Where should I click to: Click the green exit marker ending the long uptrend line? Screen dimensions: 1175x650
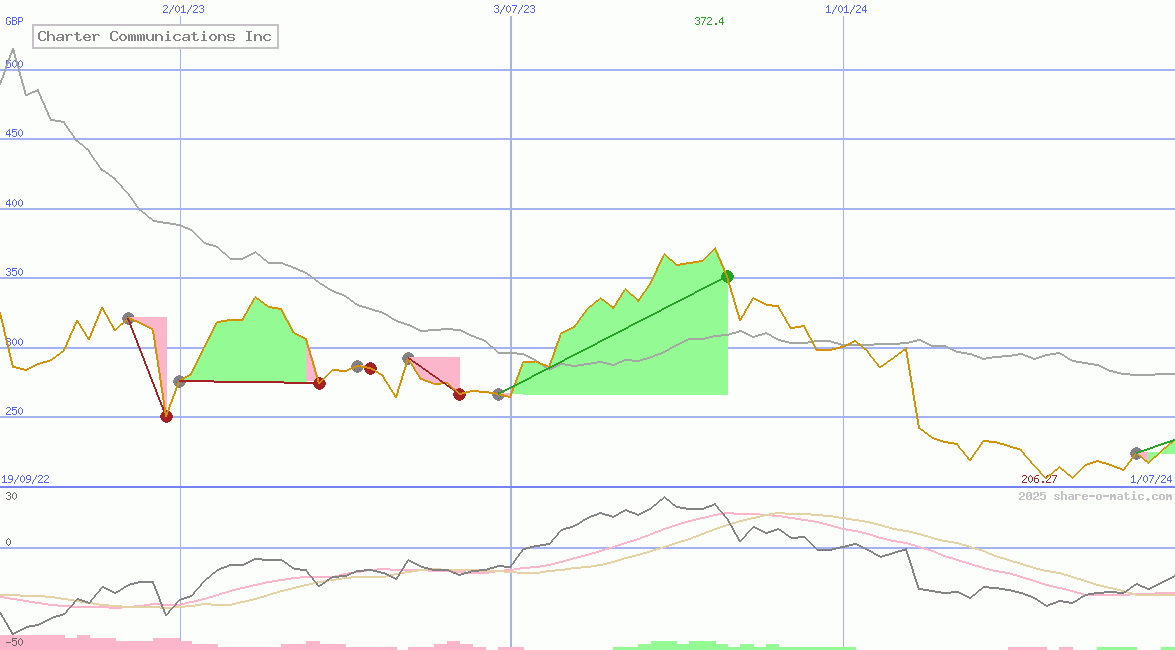[x=727, y=277]
